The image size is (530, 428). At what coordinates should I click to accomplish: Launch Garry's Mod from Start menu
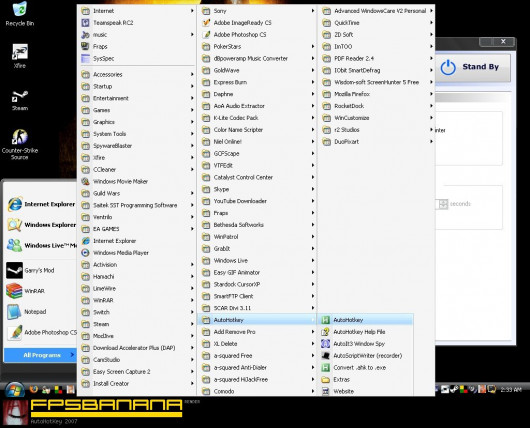(x=30, y=270)
